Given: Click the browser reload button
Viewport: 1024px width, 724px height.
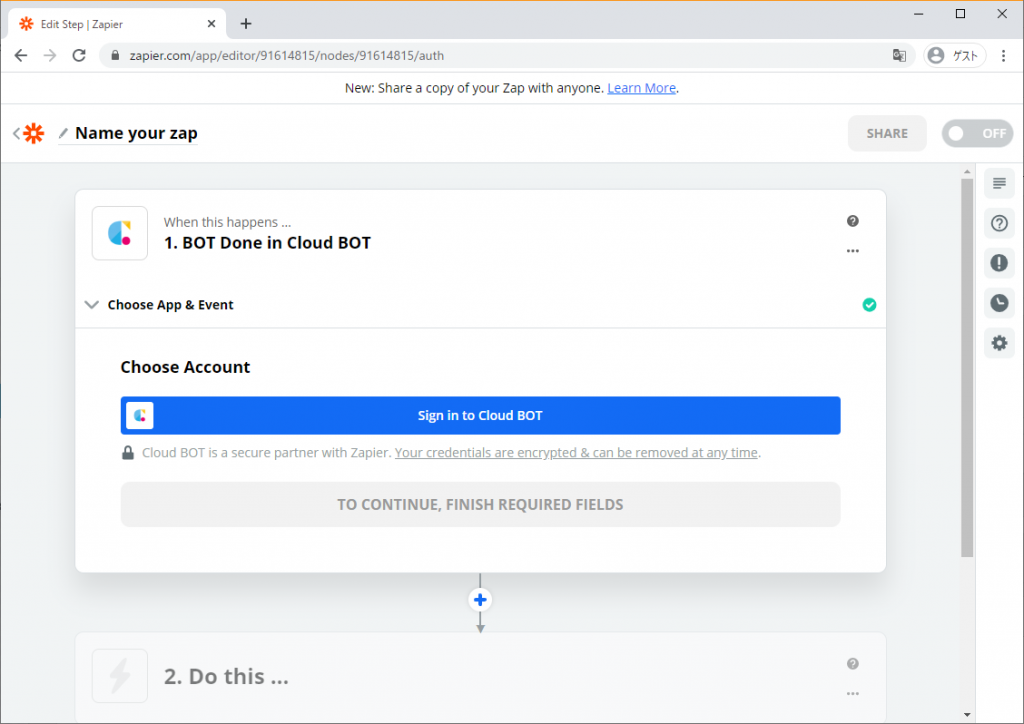Looking at the screenshot, I should (79, 55).
